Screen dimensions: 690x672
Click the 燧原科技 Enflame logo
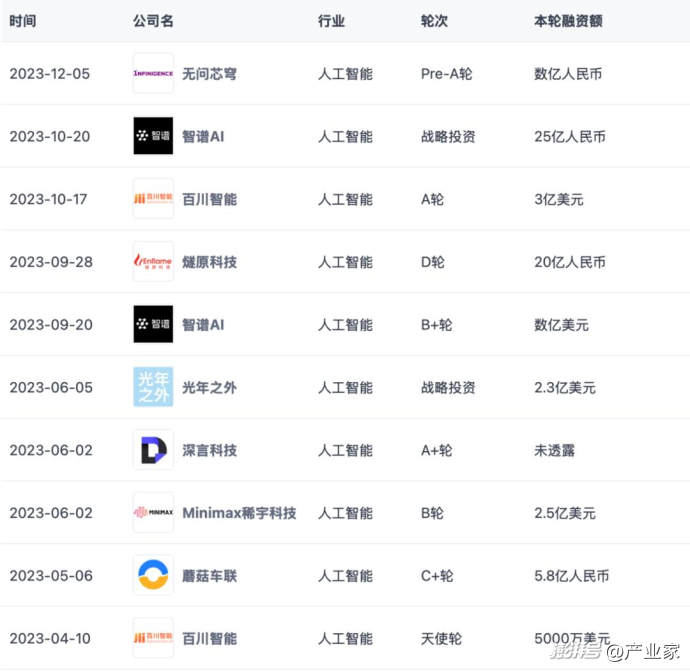[x=153, y=261]
